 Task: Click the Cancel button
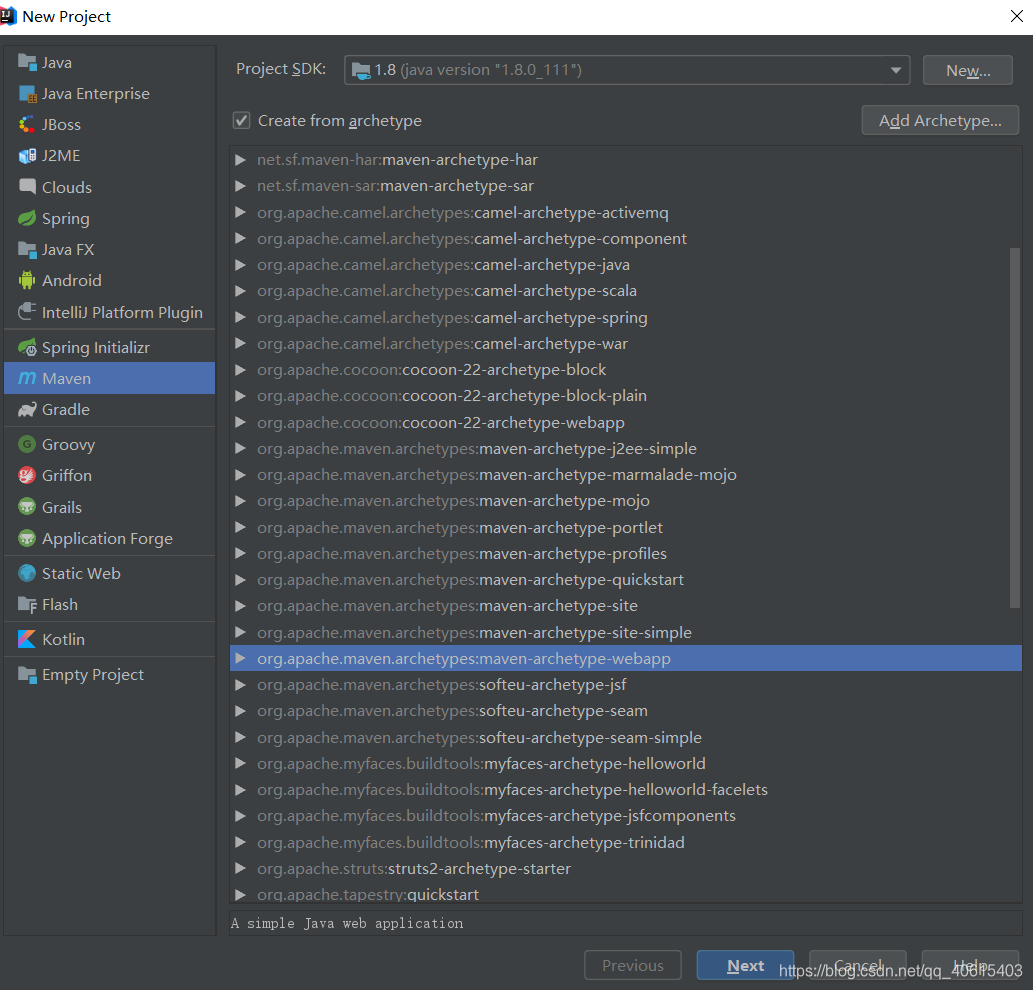click(858, 966)
